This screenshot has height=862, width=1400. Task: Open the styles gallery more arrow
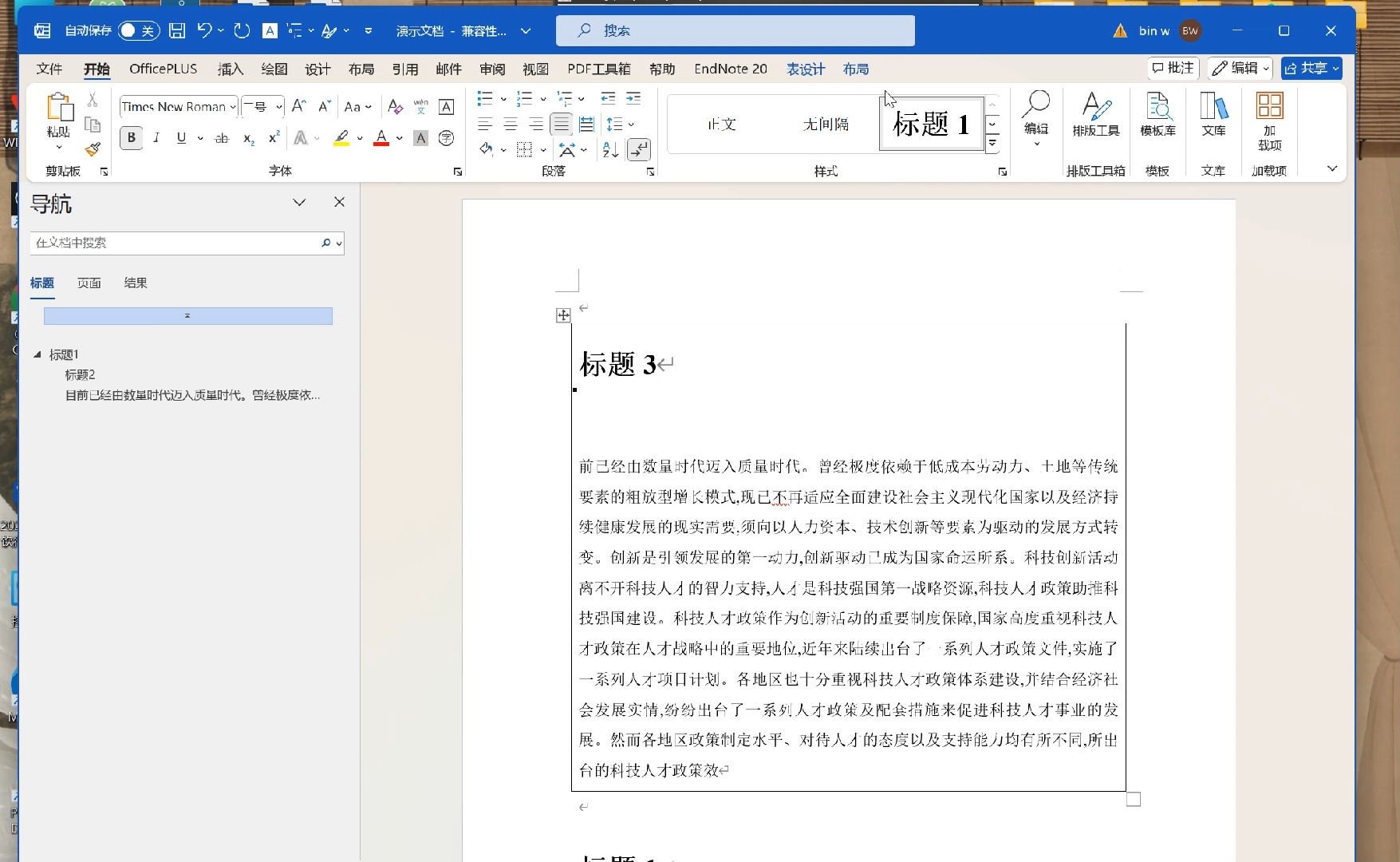(x=992, y=144)
